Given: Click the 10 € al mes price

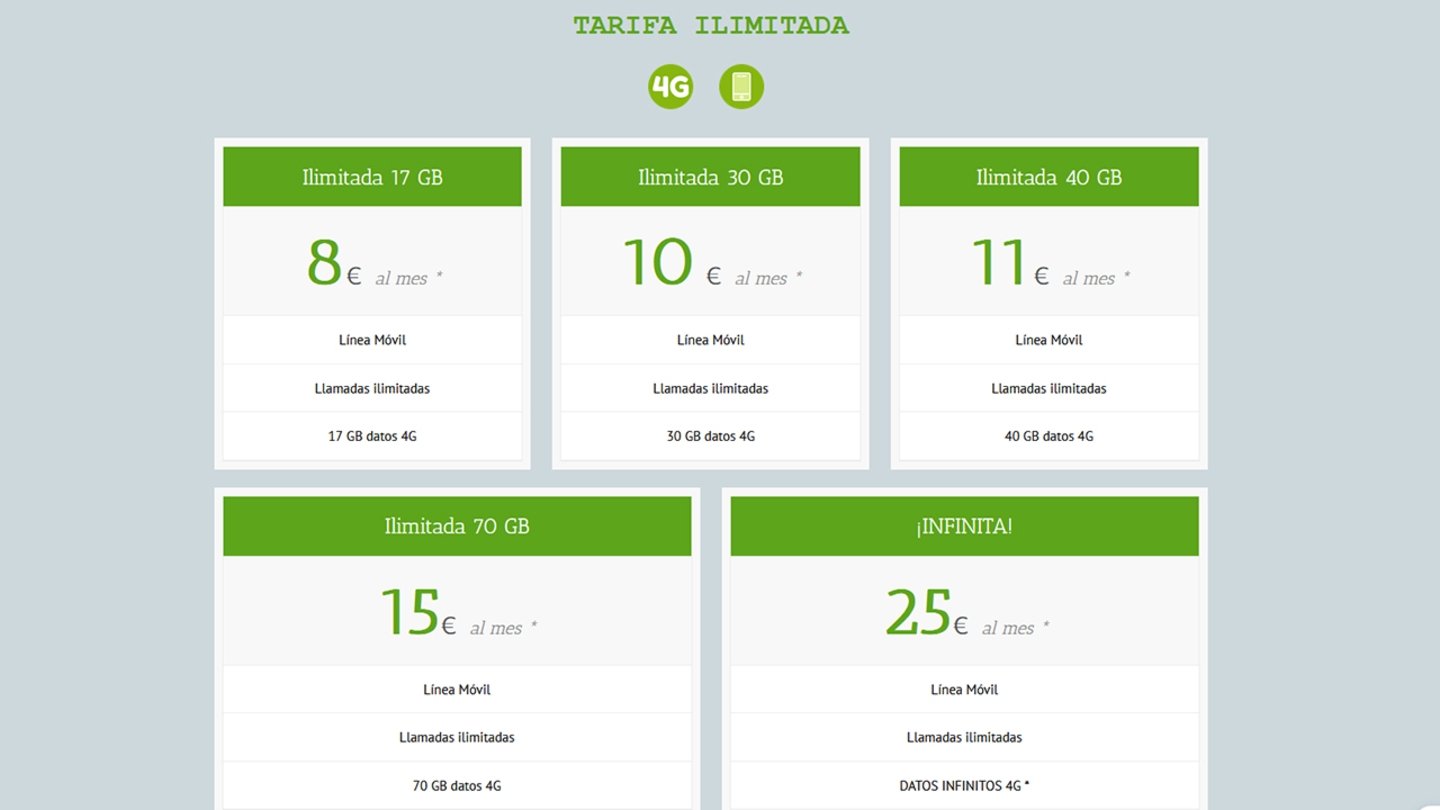Looking at the screenshot, I should (711, 263).
